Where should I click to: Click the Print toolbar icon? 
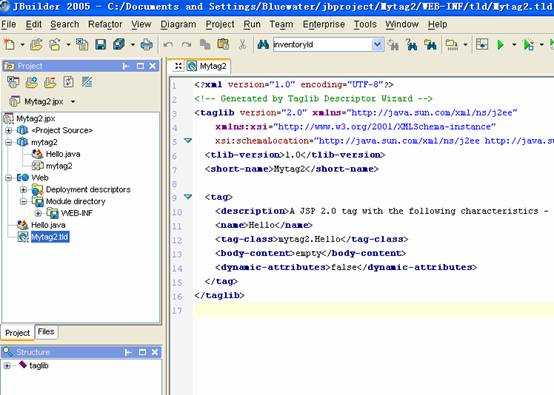tap(146, 45)
